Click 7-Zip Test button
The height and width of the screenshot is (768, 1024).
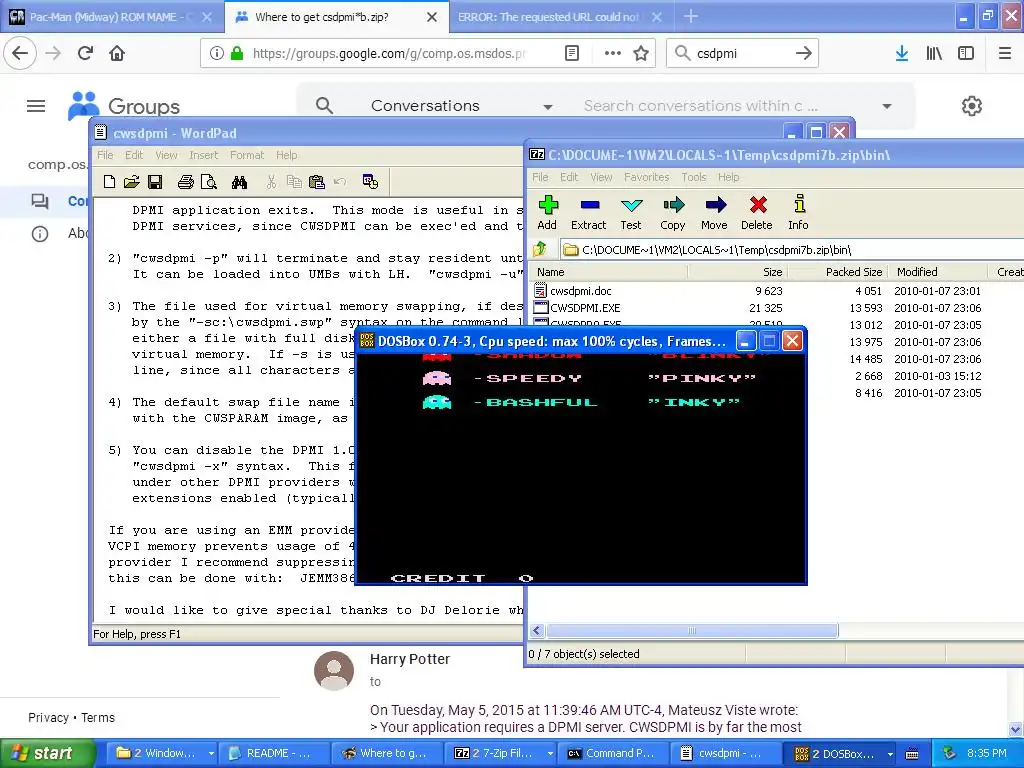tap(631, 213)
